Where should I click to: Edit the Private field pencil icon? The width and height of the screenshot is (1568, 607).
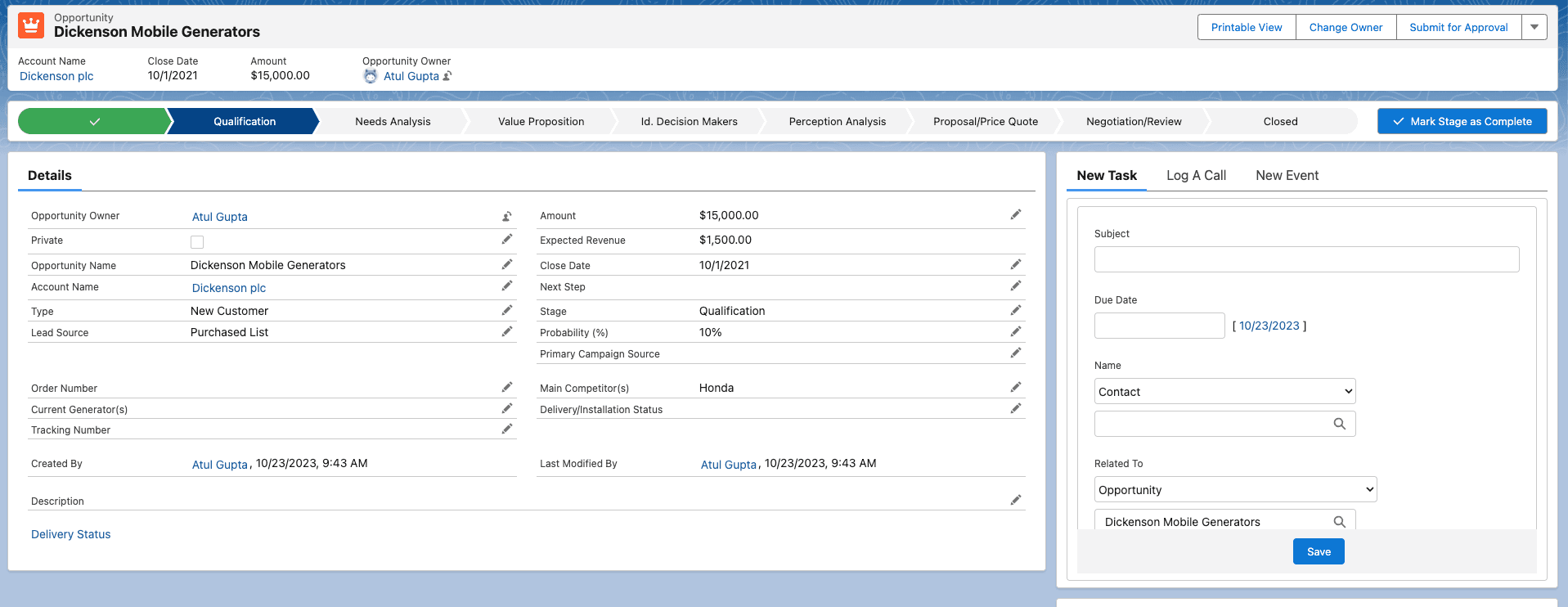[x=507, y=239]
